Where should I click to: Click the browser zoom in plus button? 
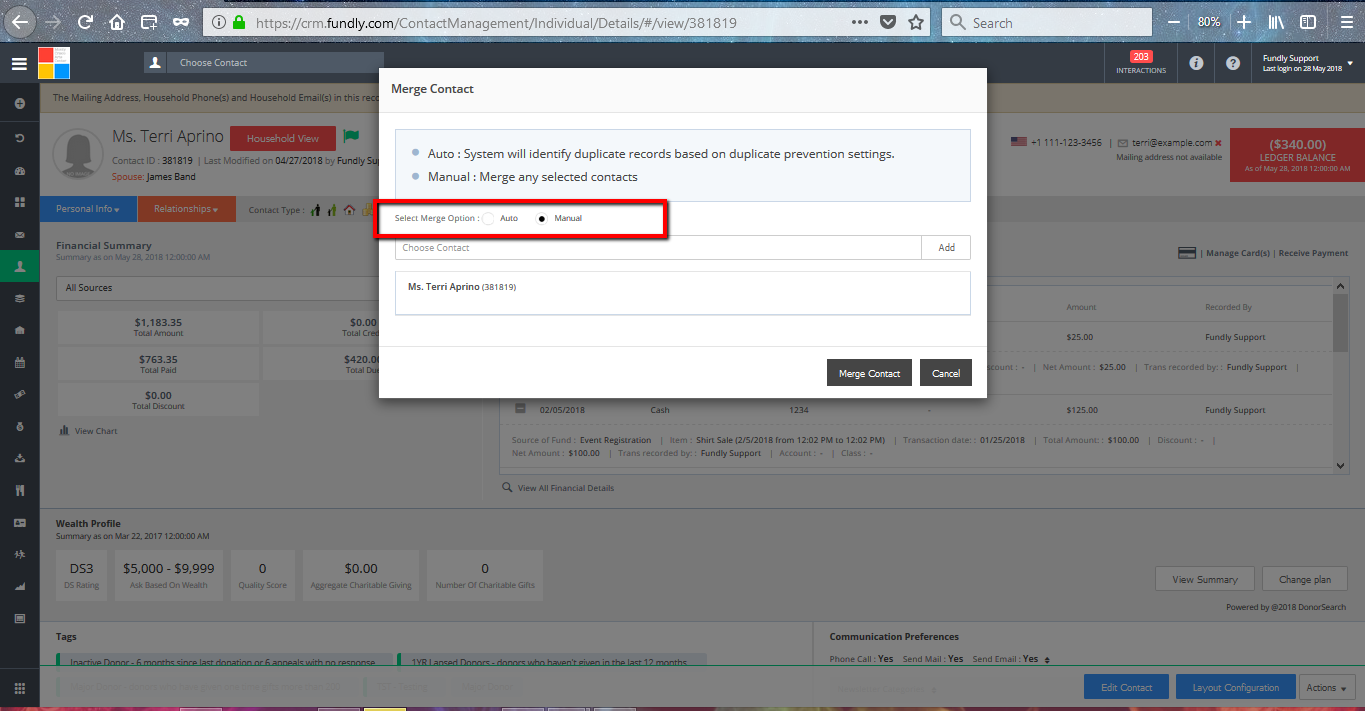coord(1243,22)
